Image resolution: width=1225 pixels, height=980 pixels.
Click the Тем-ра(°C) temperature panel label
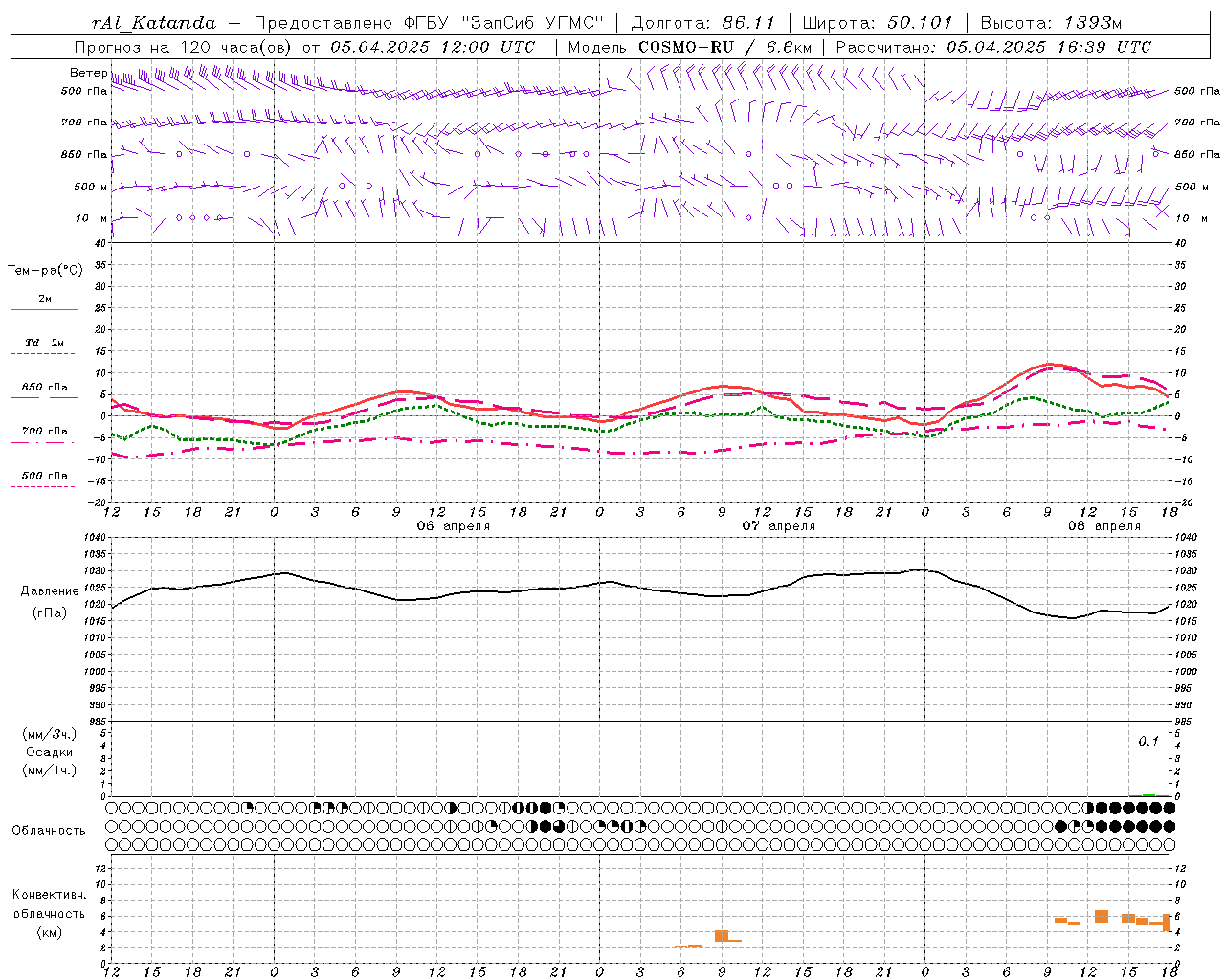point(45,271)
